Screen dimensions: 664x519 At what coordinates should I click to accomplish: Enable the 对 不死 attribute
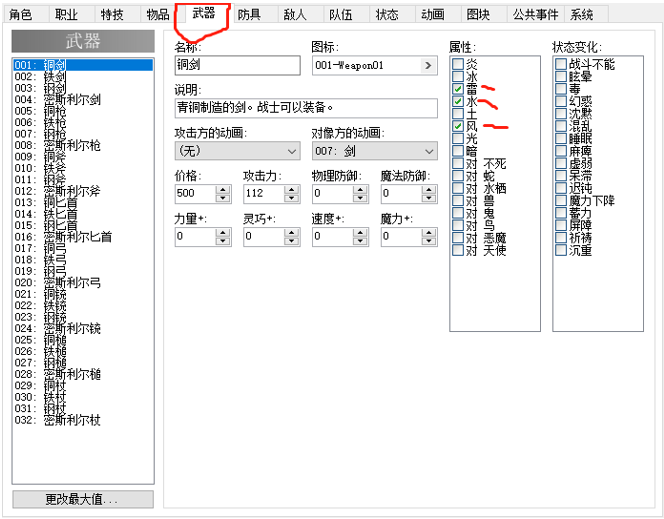click(458, 163)
